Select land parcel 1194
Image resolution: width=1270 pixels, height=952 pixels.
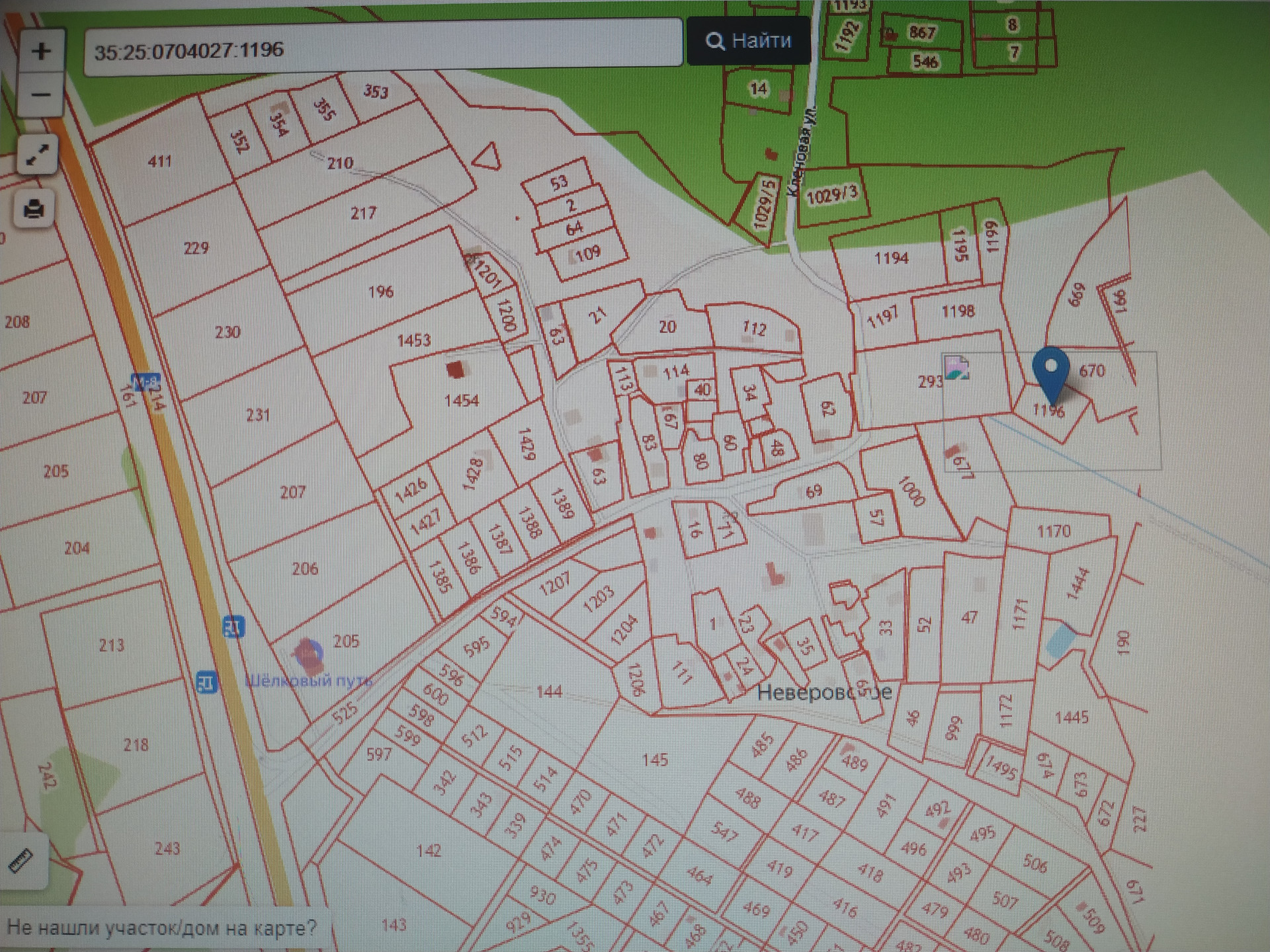[891, 258]
